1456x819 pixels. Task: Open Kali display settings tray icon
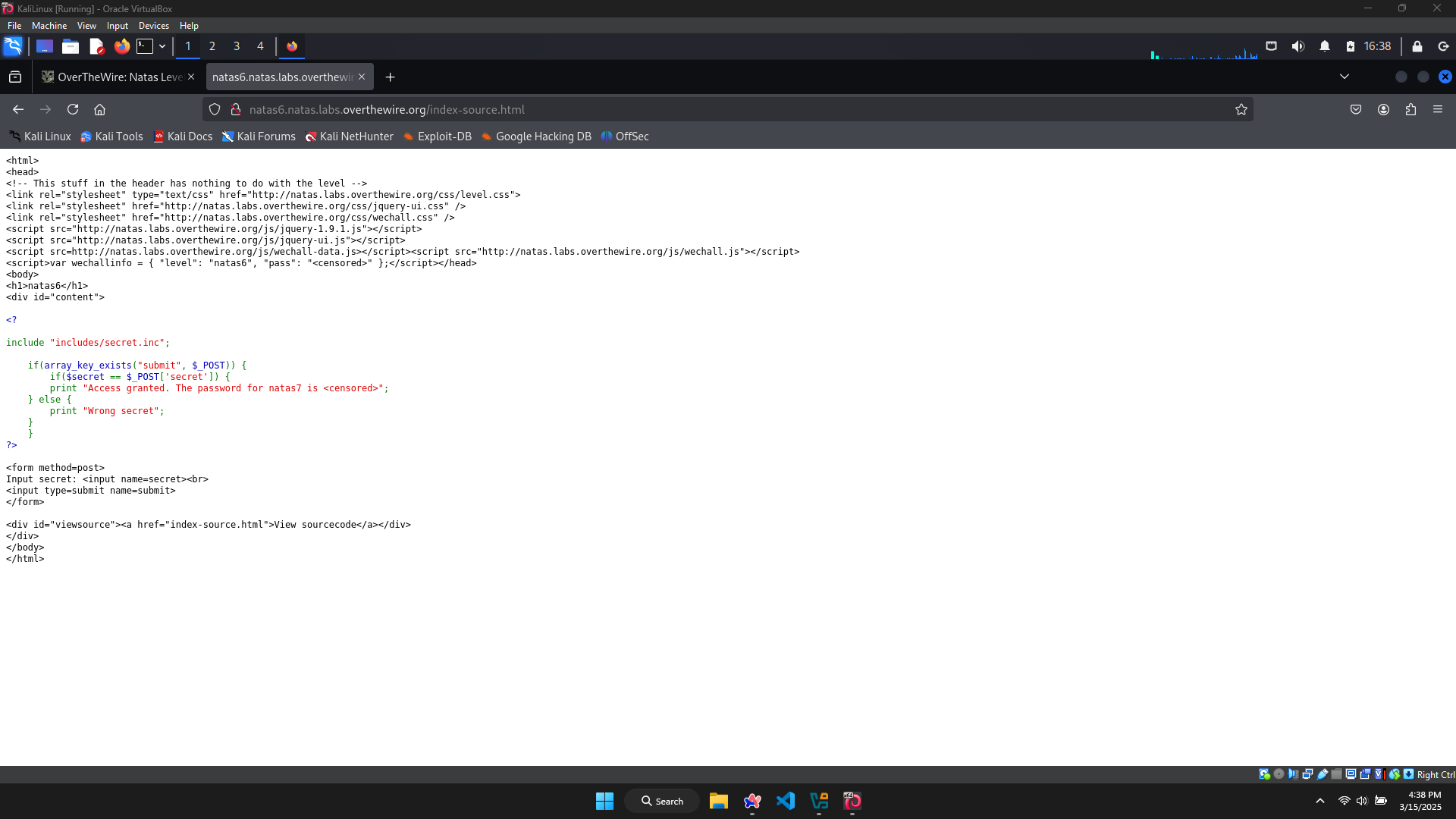pyautogui.click(x=1272, y=46)
